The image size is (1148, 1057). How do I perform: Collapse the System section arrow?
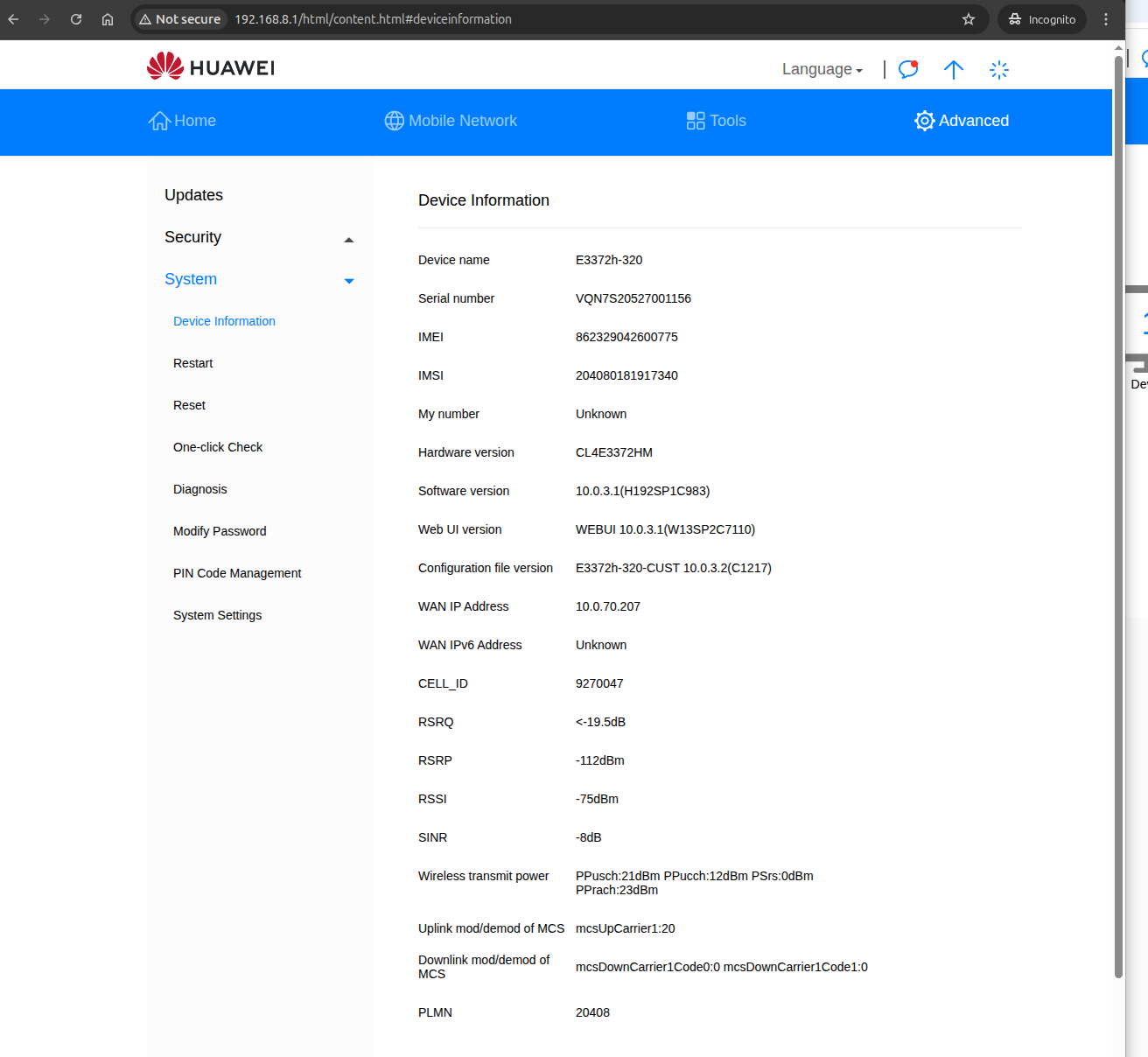(x=349, y=281)
